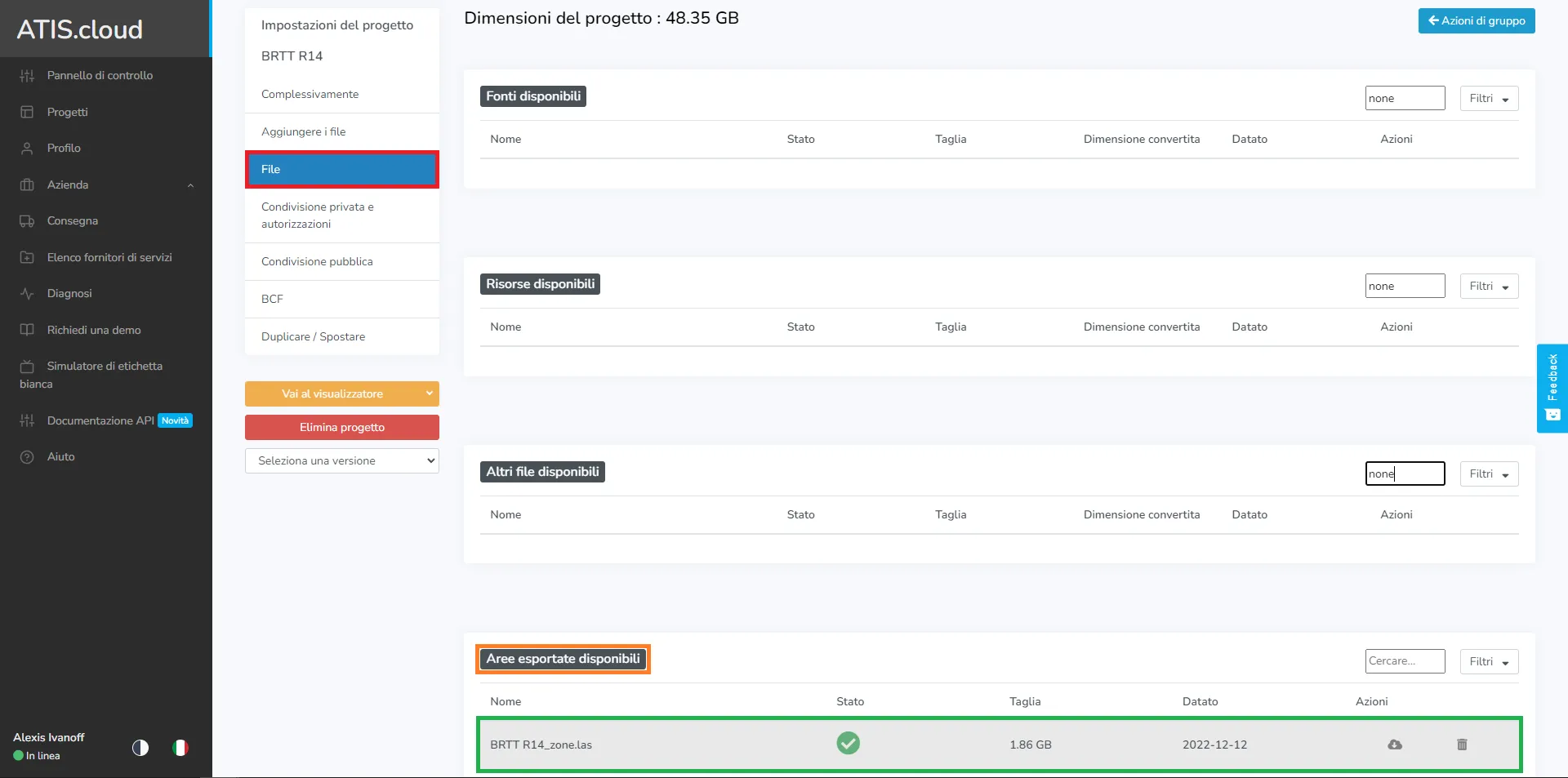Viewport: 1568px width, 778px height.
Task: Click Cercare field in Aree esportate disponibili
Action: (1405, 661)
